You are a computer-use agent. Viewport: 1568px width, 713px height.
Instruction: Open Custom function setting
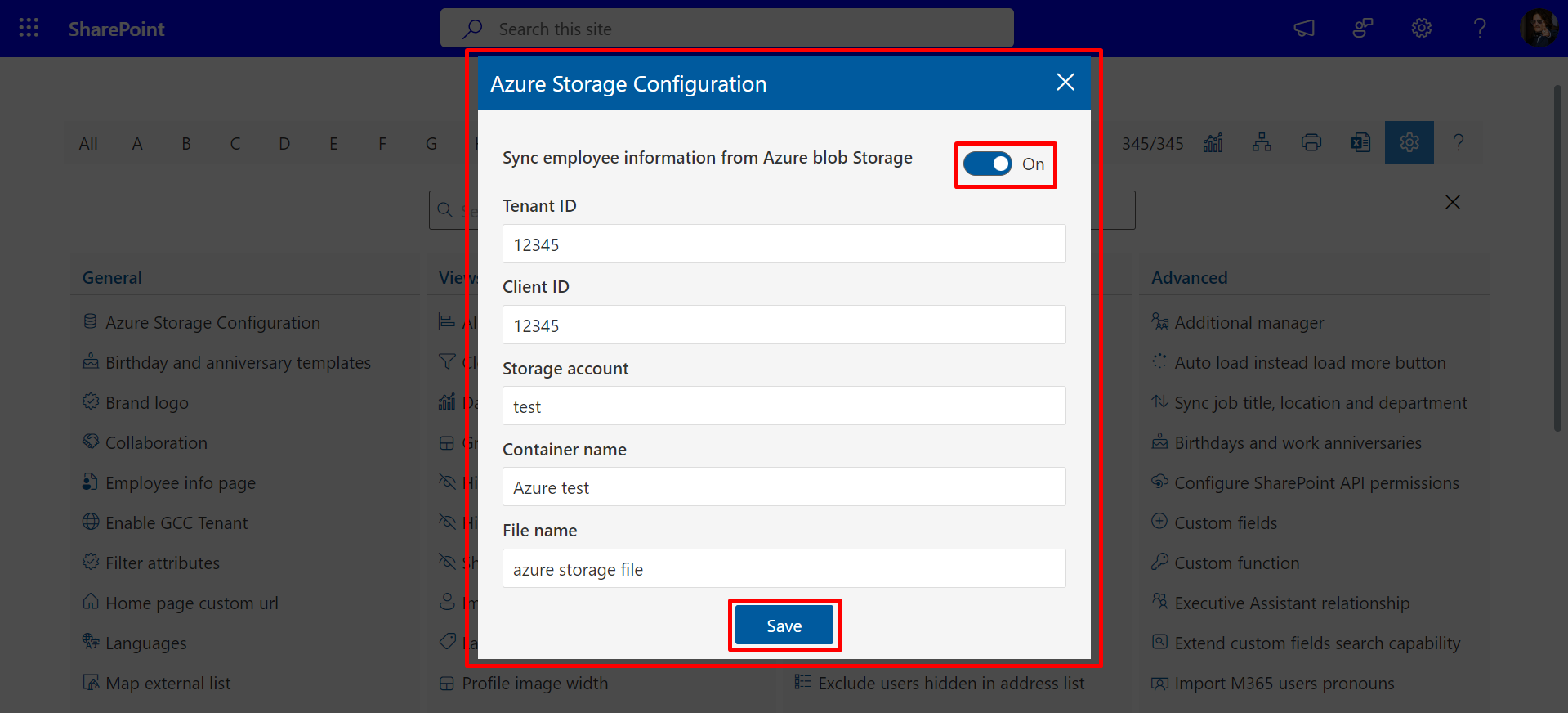point(1236,563)
